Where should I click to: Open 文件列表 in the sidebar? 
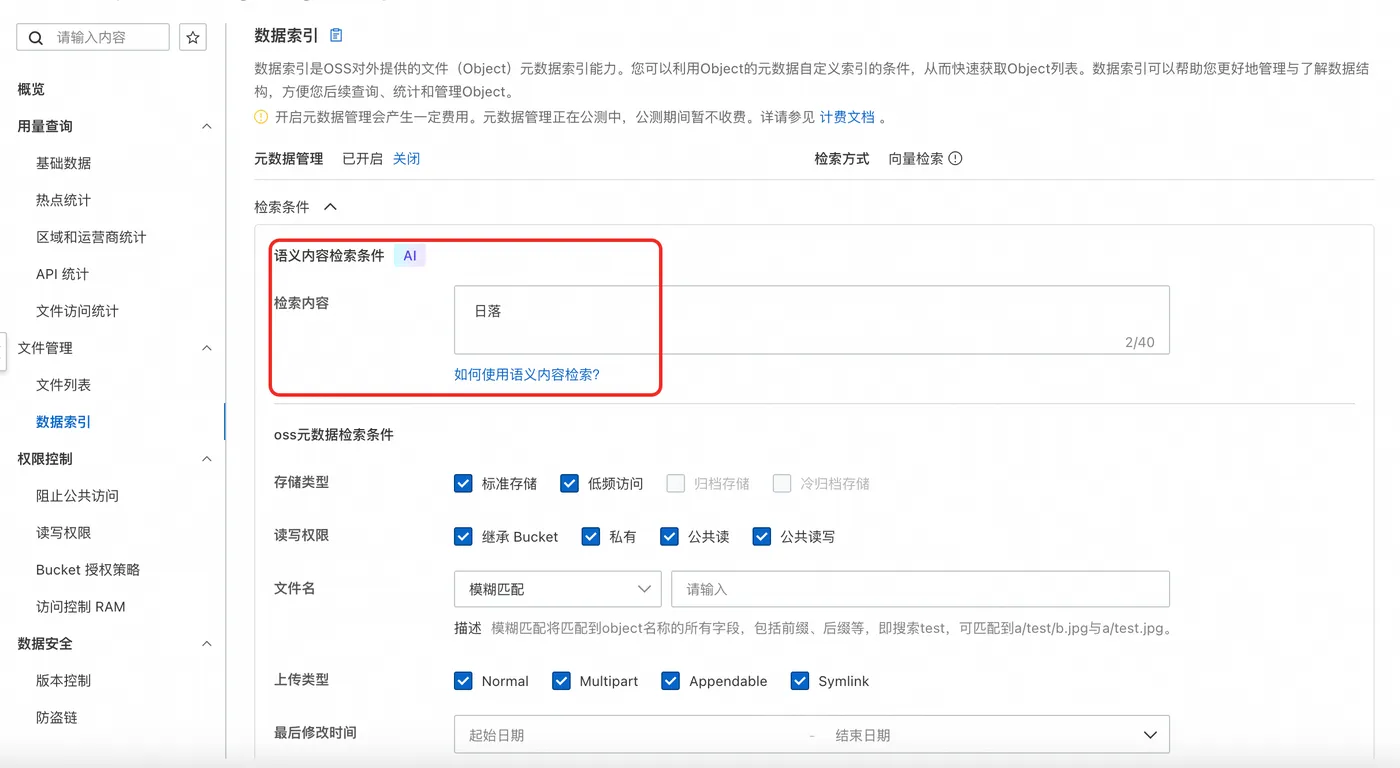click(63, 385)
